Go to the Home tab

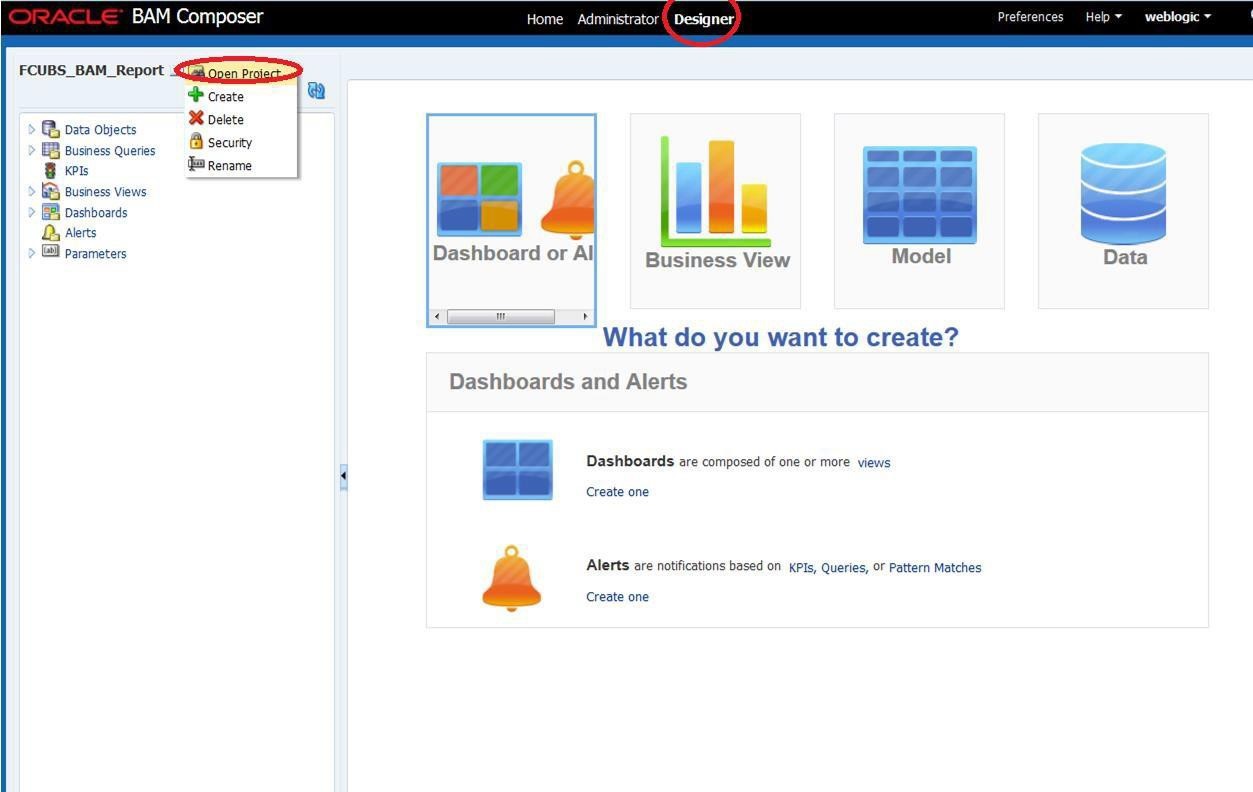(545, 19)
